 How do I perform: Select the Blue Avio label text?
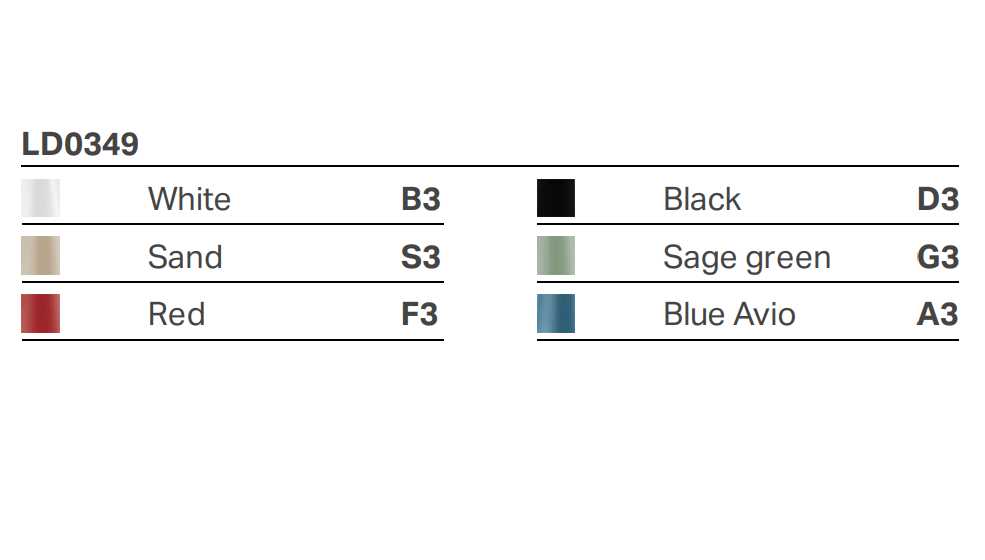pos(729,315)
